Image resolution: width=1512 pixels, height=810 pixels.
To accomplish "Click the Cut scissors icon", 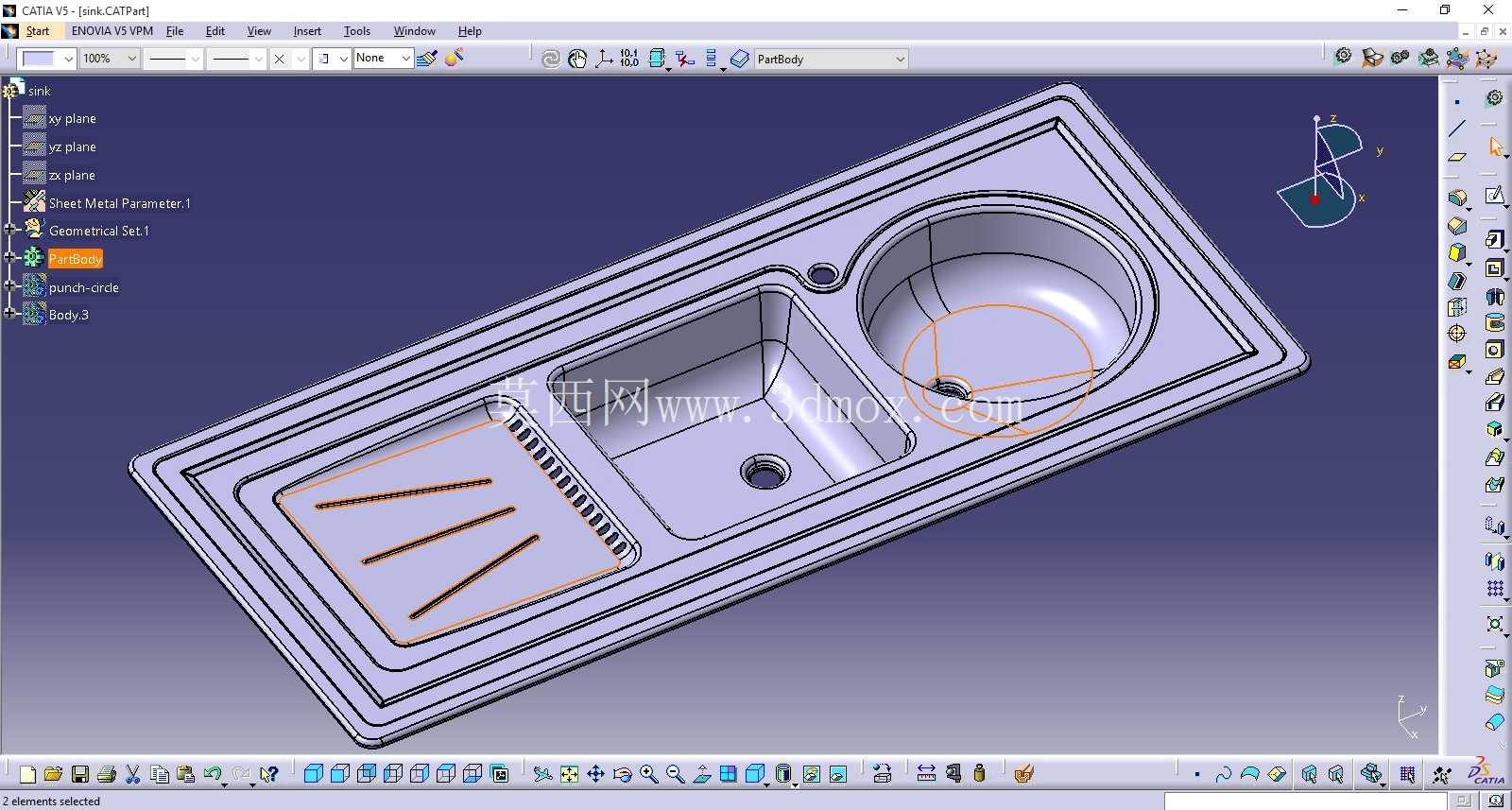I will 132,775.
